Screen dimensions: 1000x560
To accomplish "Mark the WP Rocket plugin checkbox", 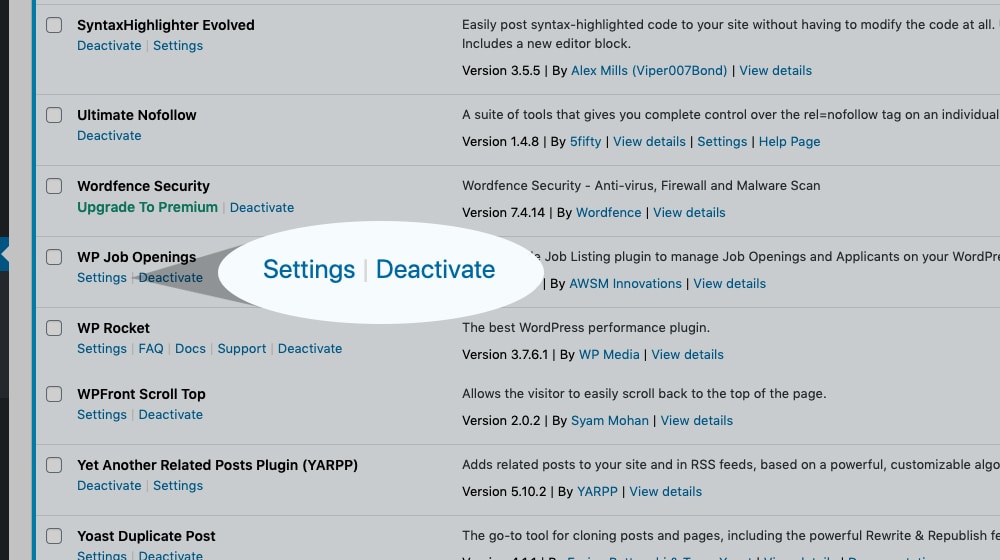I will point(54,328).
